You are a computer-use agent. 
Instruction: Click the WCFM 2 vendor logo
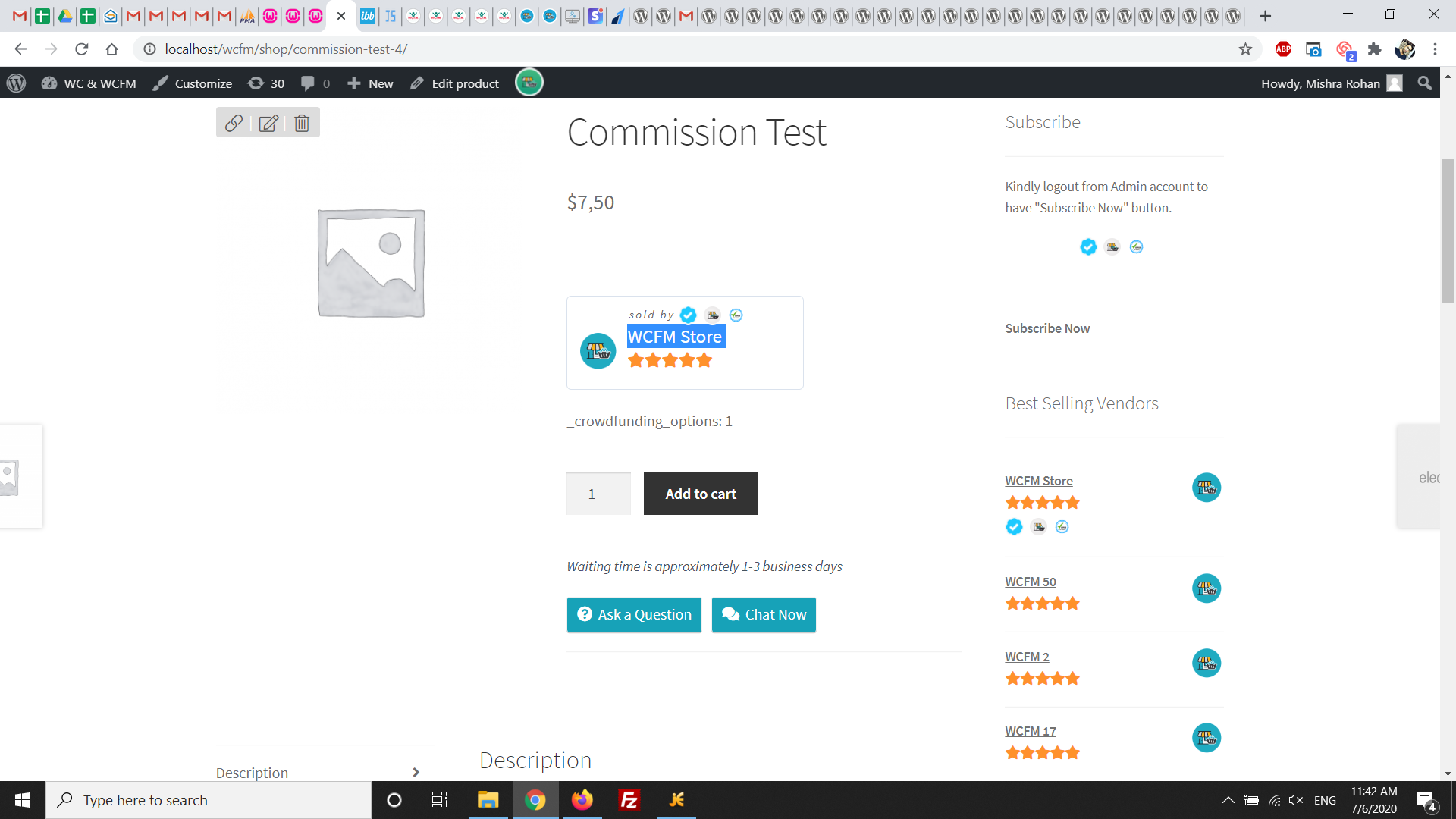(1207, 664)
